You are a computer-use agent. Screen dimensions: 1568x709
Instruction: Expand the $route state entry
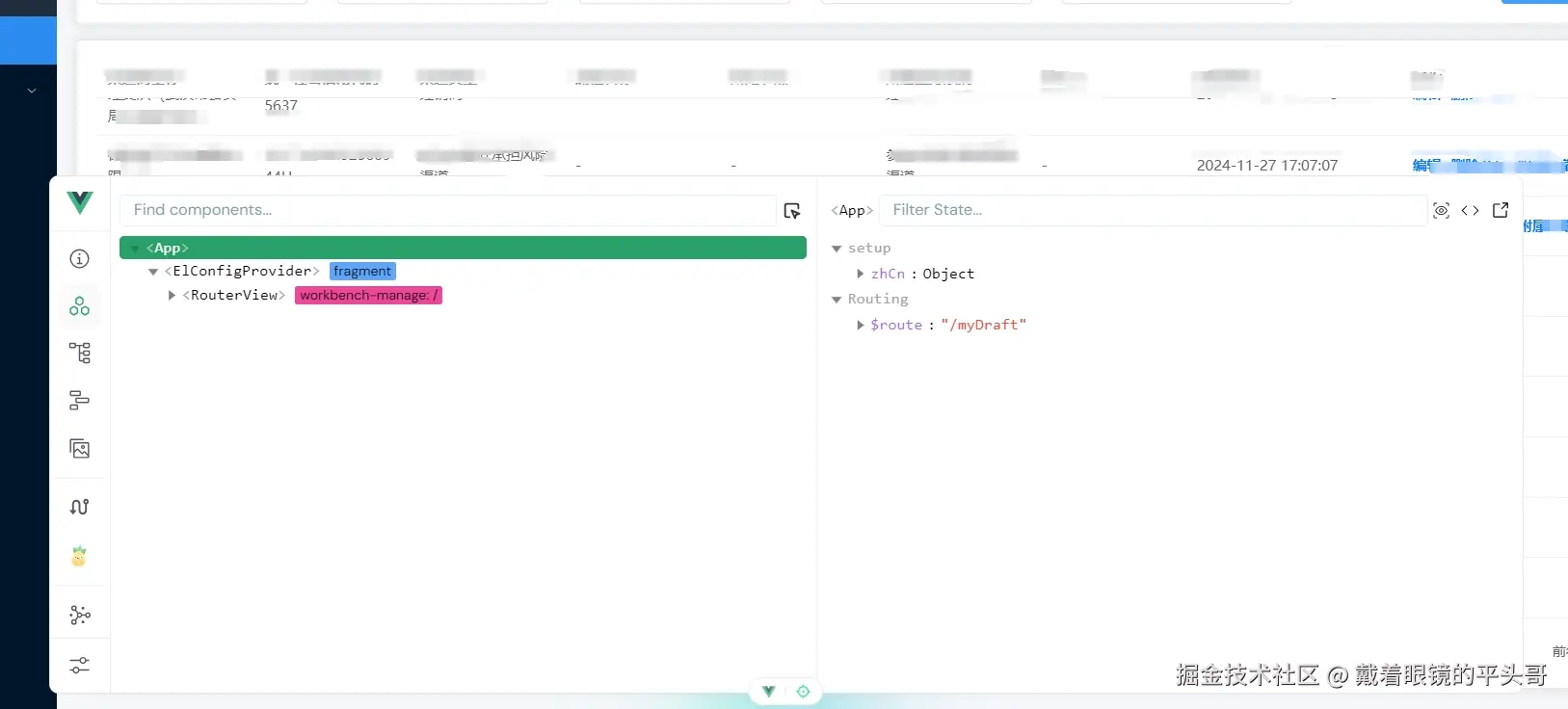(x=860, y=326)
